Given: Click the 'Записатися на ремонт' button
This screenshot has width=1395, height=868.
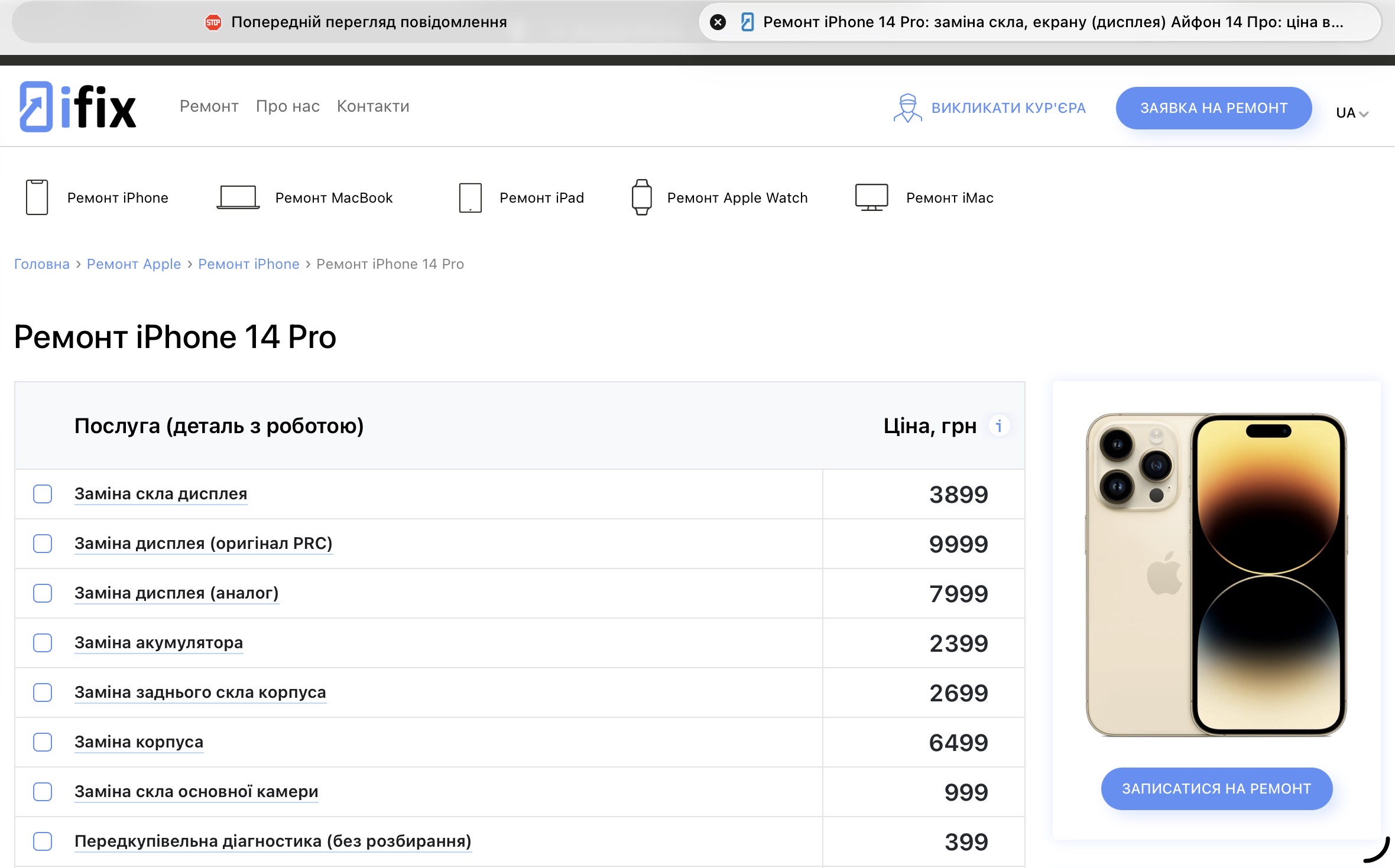Looking at the screenshot, I should click(x=1216, y=789).
